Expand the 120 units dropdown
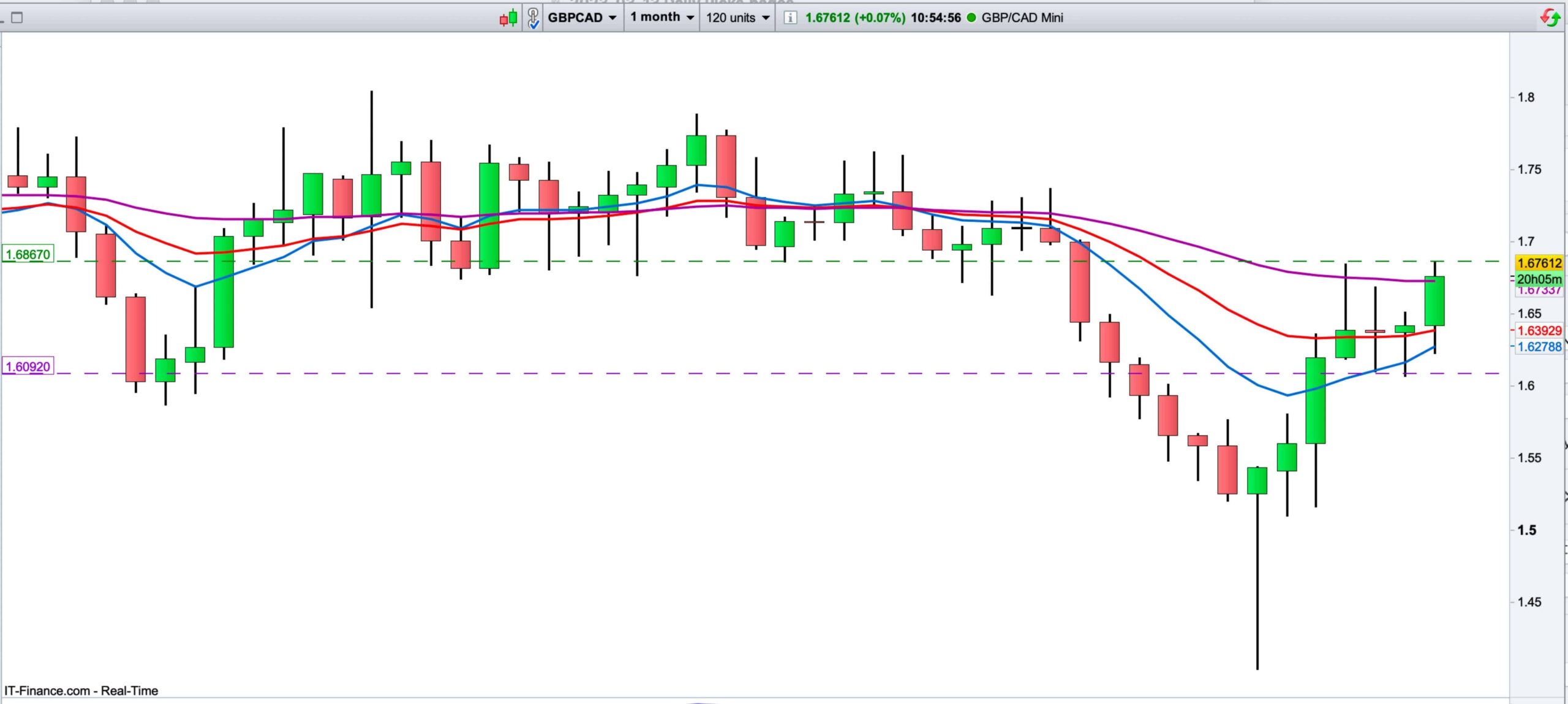 737,18
